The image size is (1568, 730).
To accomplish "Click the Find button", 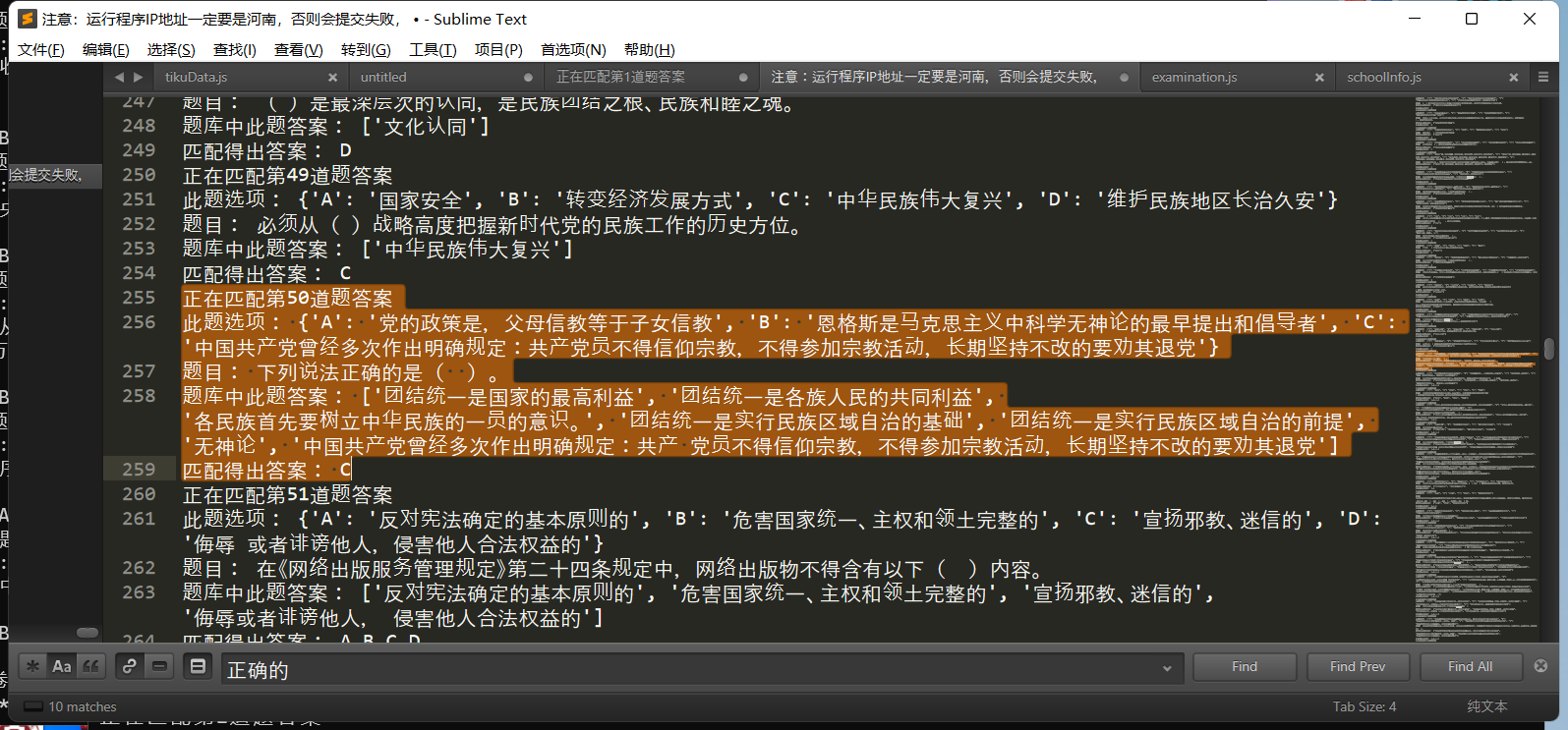I will (x=1245, y=666).
